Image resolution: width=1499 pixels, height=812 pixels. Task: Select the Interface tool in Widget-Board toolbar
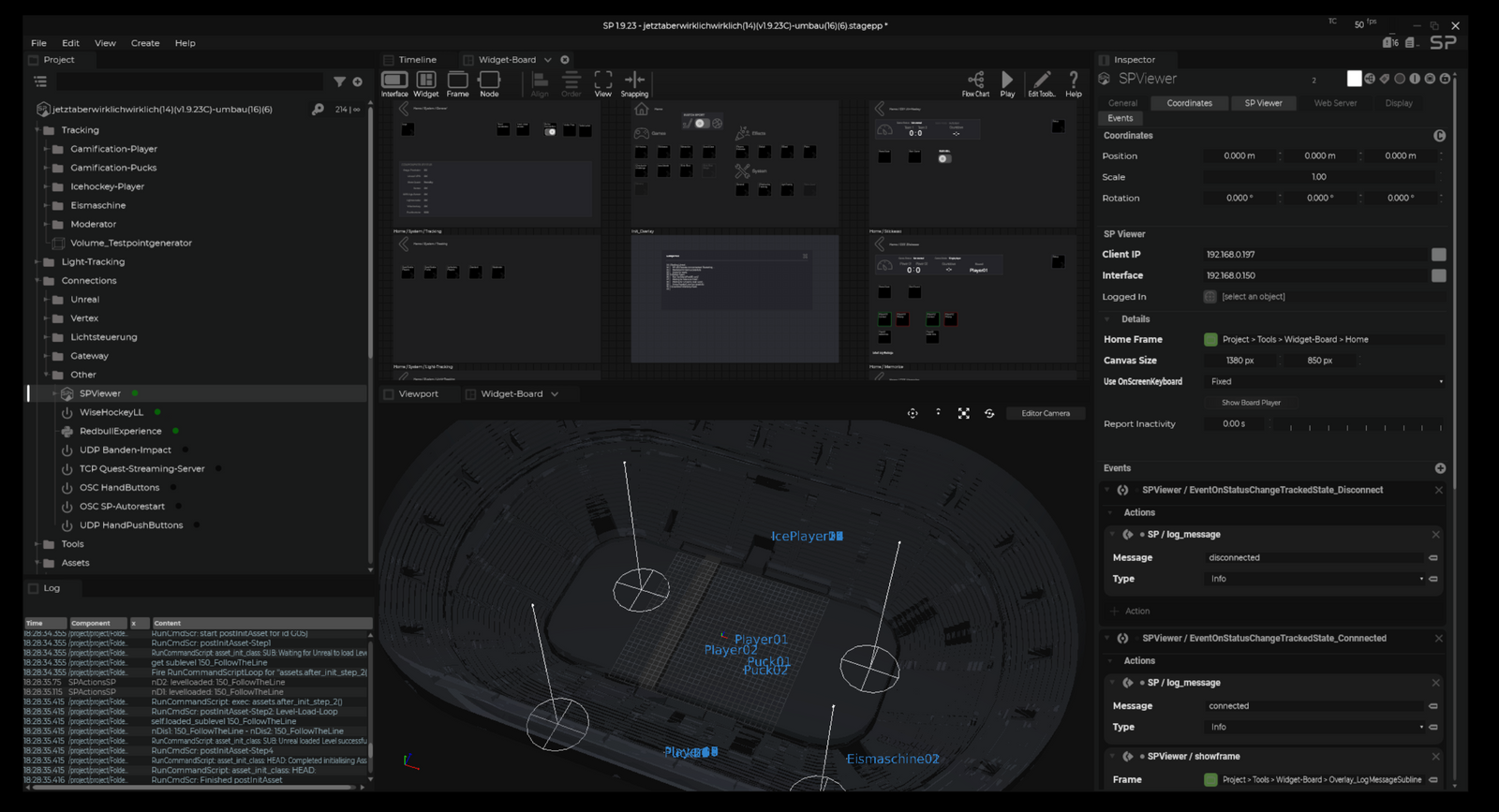[394, 81]
